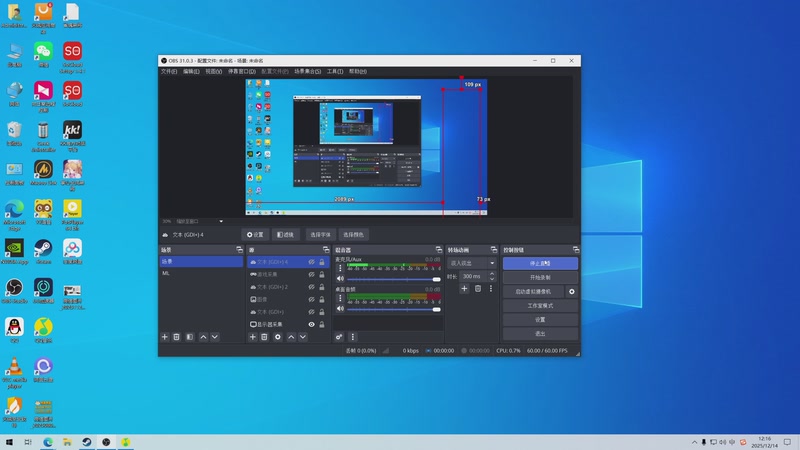800x450 pixels.
Task: Open the 工具(T) menu
Action: [x=334, y=72]
